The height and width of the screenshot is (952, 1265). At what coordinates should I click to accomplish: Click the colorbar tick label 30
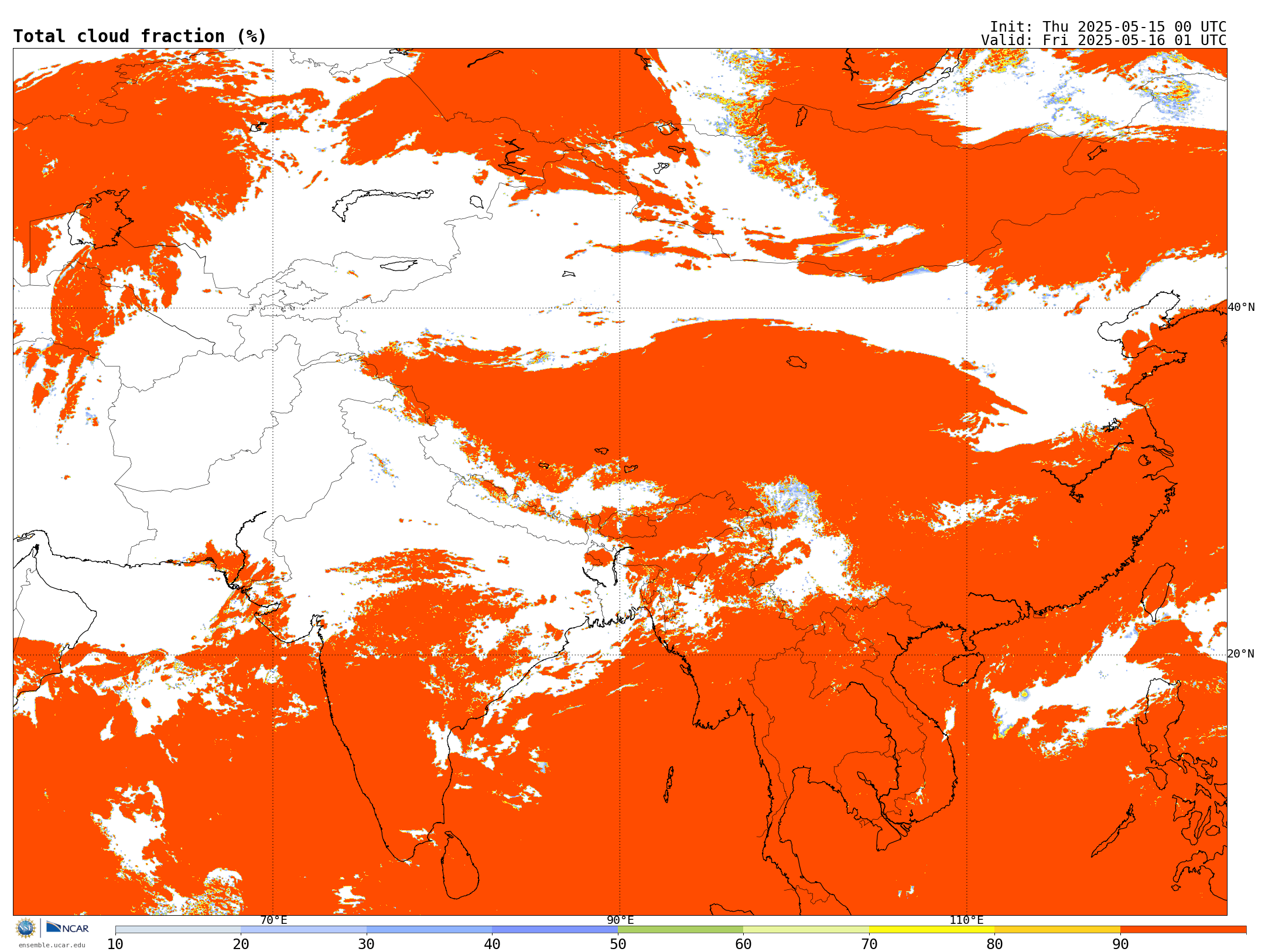[x=367, y=944]
